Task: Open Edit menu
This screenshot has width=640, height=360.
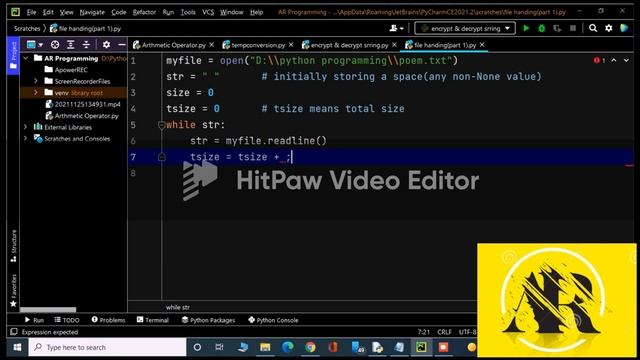Action: [48, 12]
